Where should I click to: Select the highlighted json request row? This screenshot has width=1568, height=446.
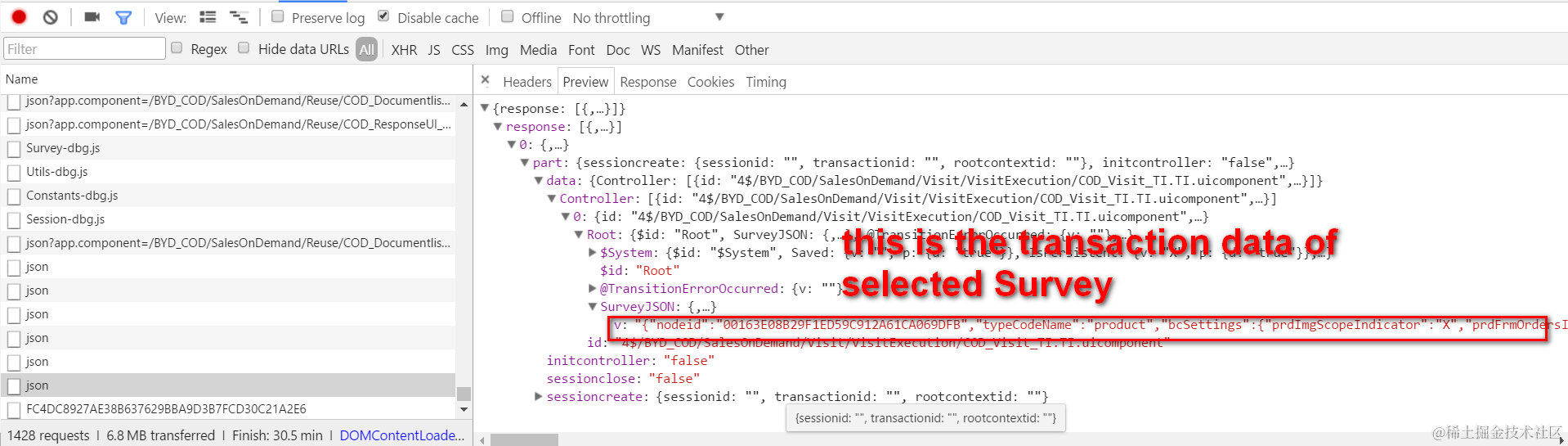pyautogui.click(x=229, y=385)
